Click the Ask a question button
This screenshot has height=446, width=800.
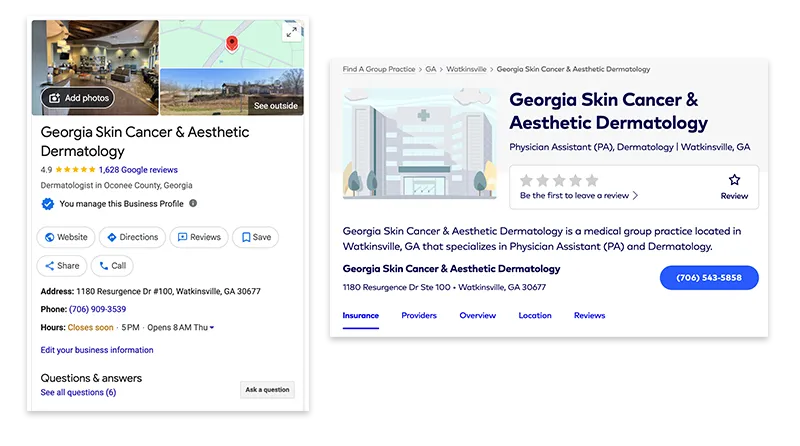[x=267, y=390]
